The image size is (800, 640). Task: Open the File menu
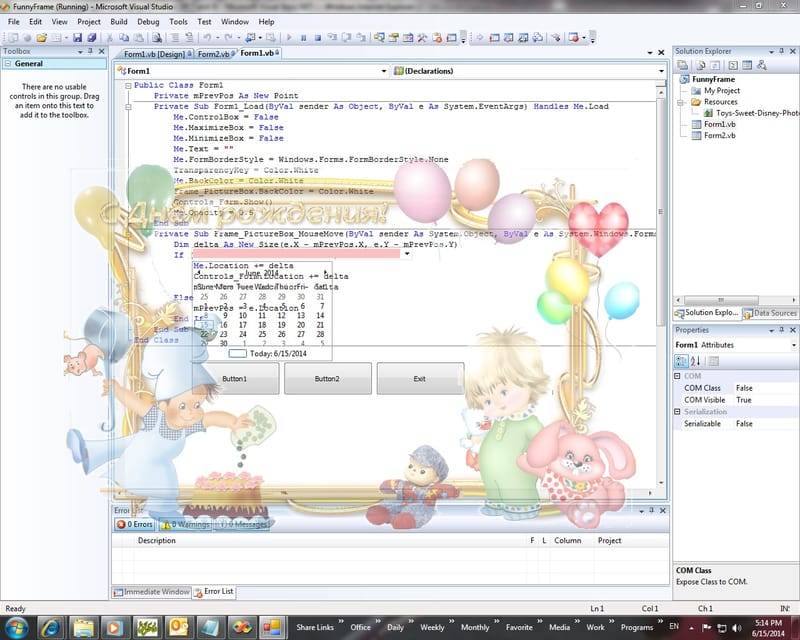click(x=14, y=22)
